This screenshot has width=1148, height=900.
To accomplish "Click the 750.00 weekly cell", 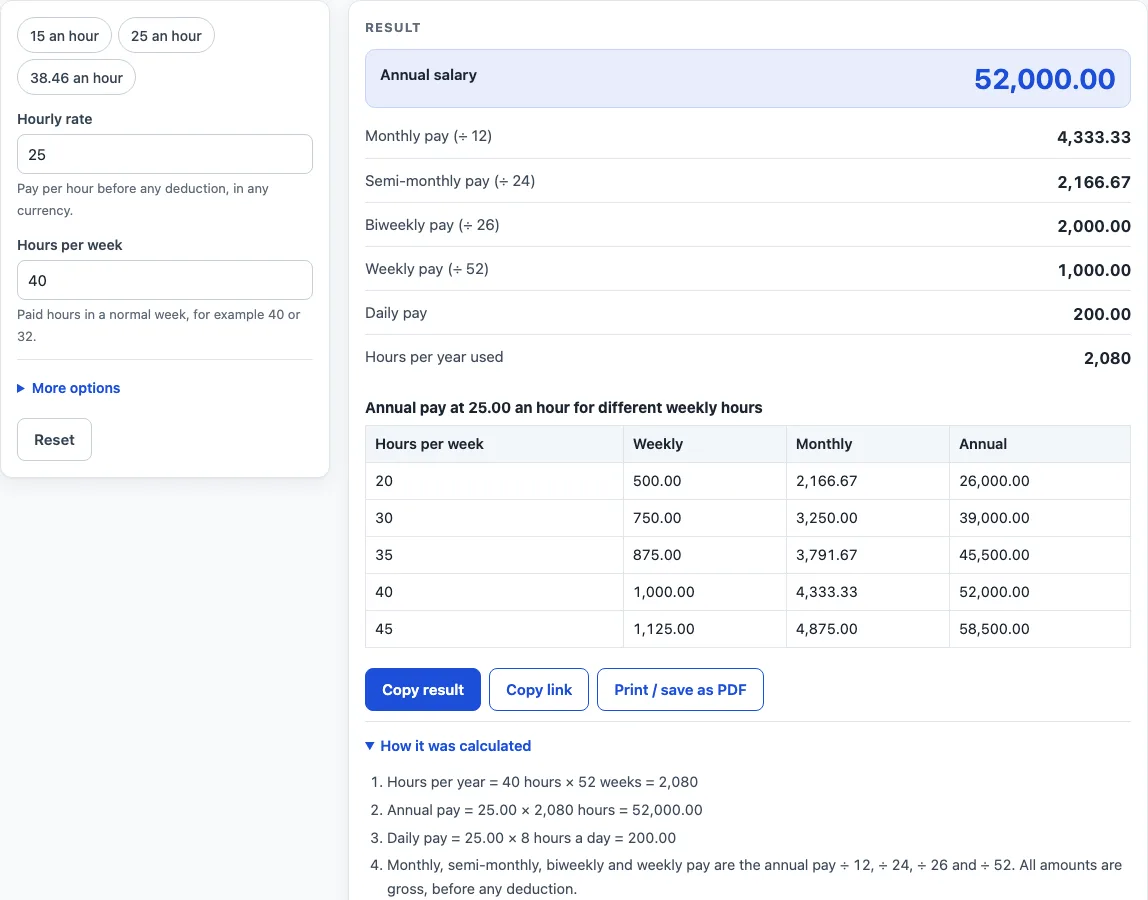I will coord(704,518).
